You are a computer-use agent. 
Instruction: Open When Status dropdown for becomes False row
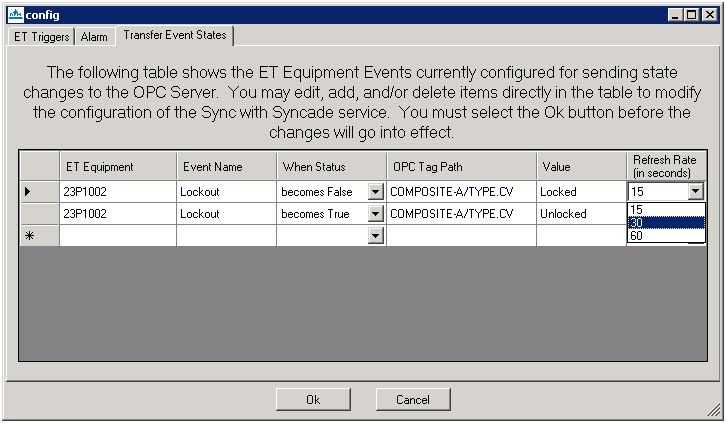(376, 192)
